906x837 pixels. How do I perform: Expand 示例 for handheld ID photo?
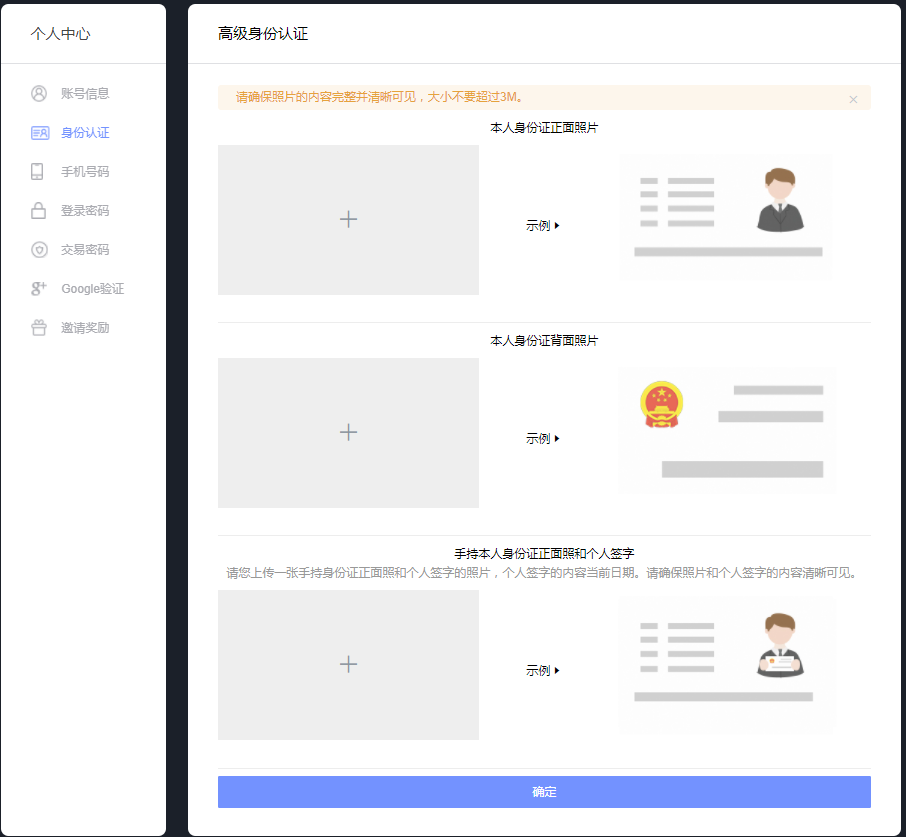point(543,671)
